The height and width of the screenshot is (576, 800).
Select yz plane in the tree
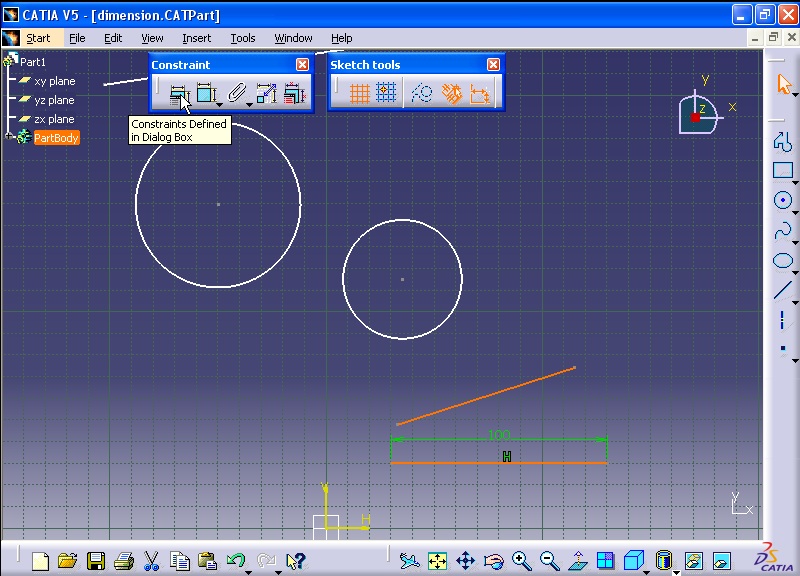click(54, 100)
